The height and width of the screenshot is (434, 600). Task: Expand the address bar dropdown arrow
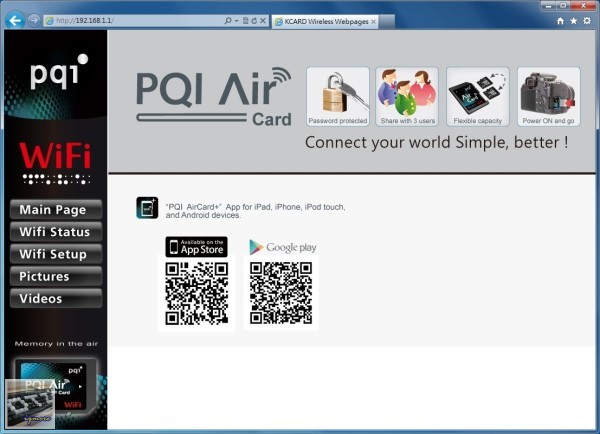pos(236,21)
